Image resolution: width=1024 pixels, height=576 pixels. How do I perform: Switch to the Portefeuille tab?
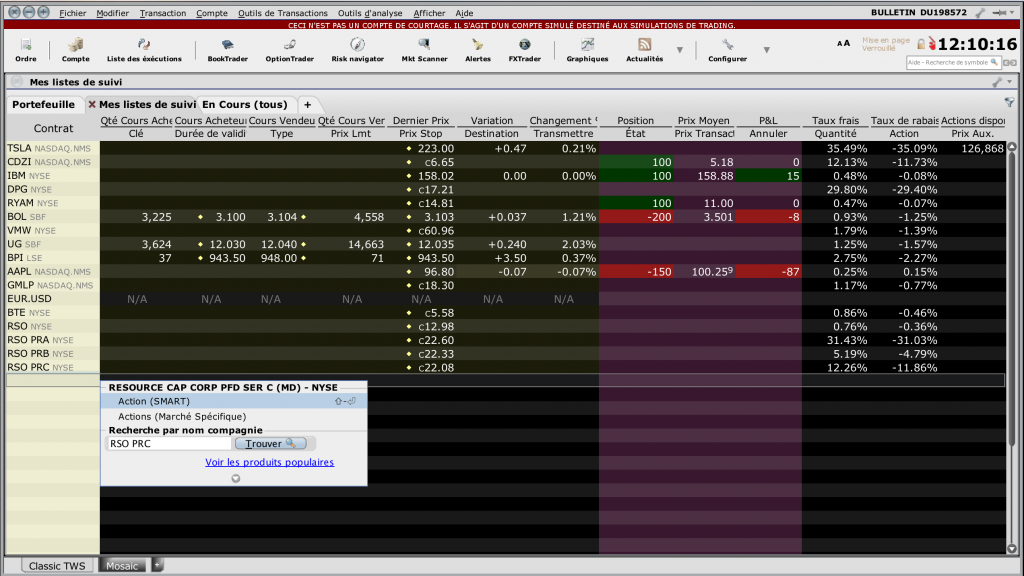pos(44,104)
